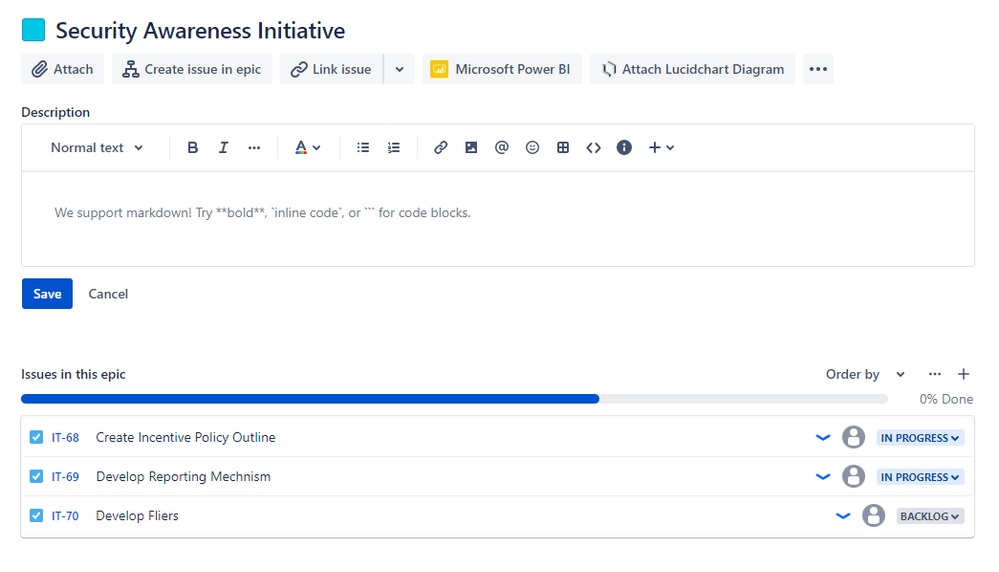999x572 pixels.
Task: Click the IT-69 task type checkbox icon
Action: tap(36, 476)
